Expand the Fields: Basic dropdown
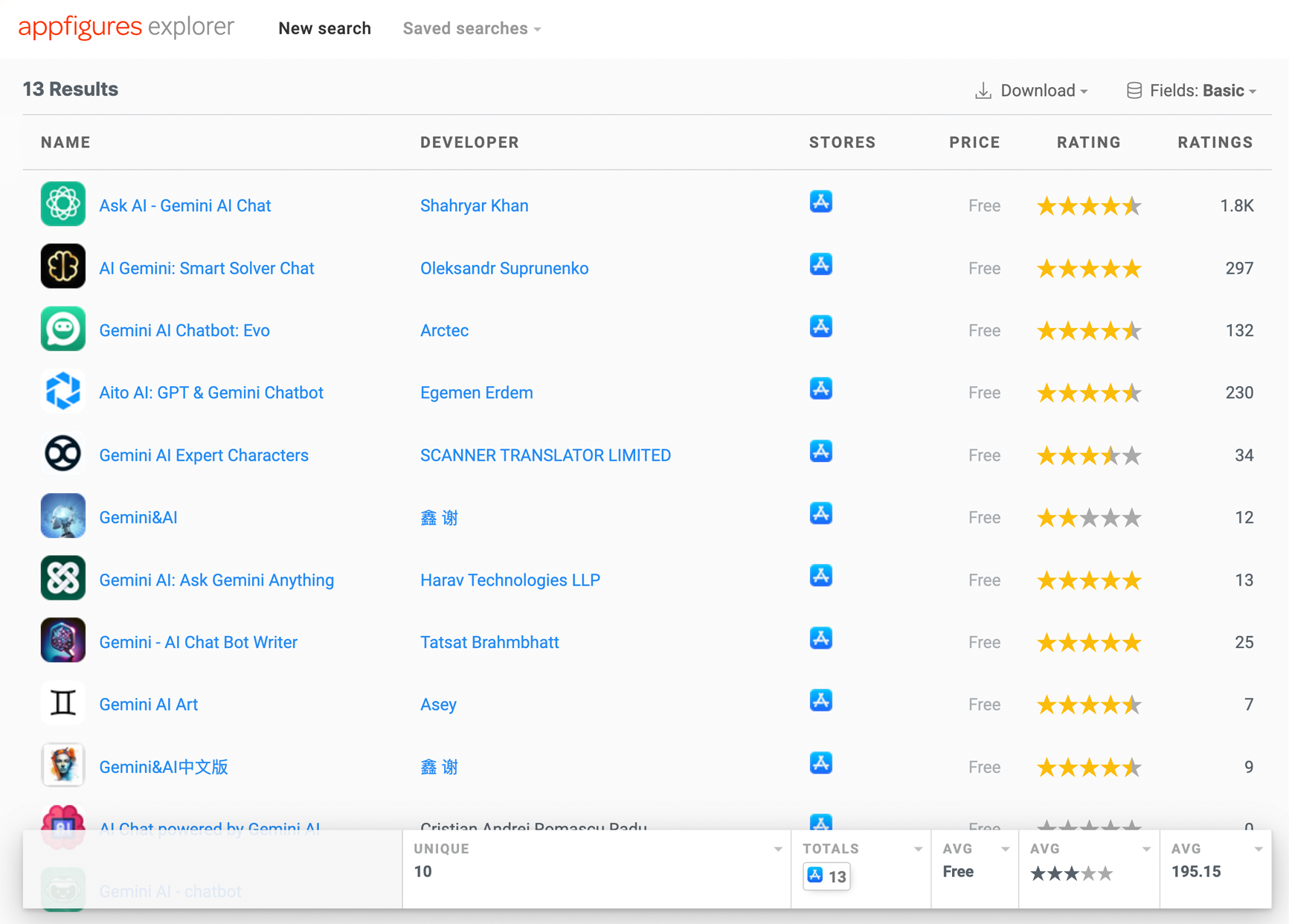The width and height of the screenshot is (1289, 924). pyautogui.click(x=1198, y=90)
